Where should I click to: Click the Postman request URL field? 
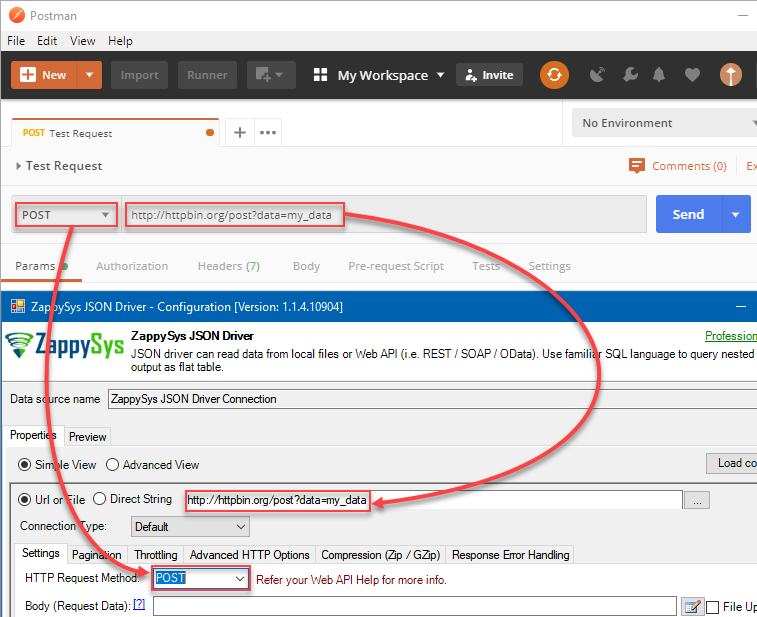tap(480, 215)
